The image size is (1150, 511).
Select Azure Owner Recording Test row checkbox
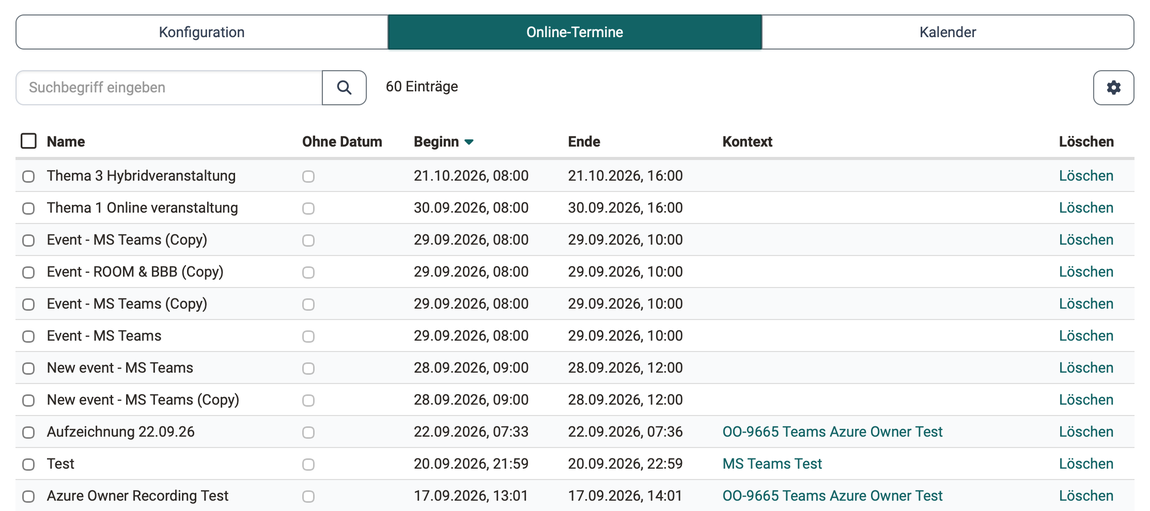pos(29,496)
